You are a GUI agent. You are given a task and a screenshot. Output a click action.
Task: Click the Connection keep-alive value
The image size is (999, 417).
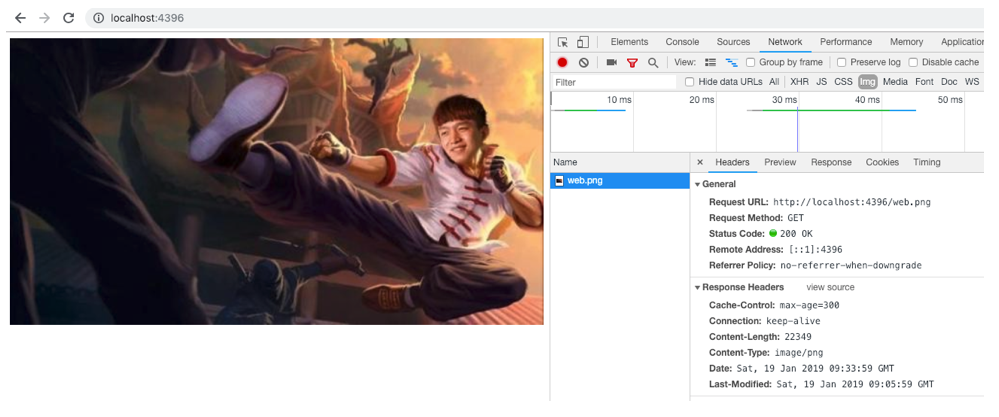(793, 321)
